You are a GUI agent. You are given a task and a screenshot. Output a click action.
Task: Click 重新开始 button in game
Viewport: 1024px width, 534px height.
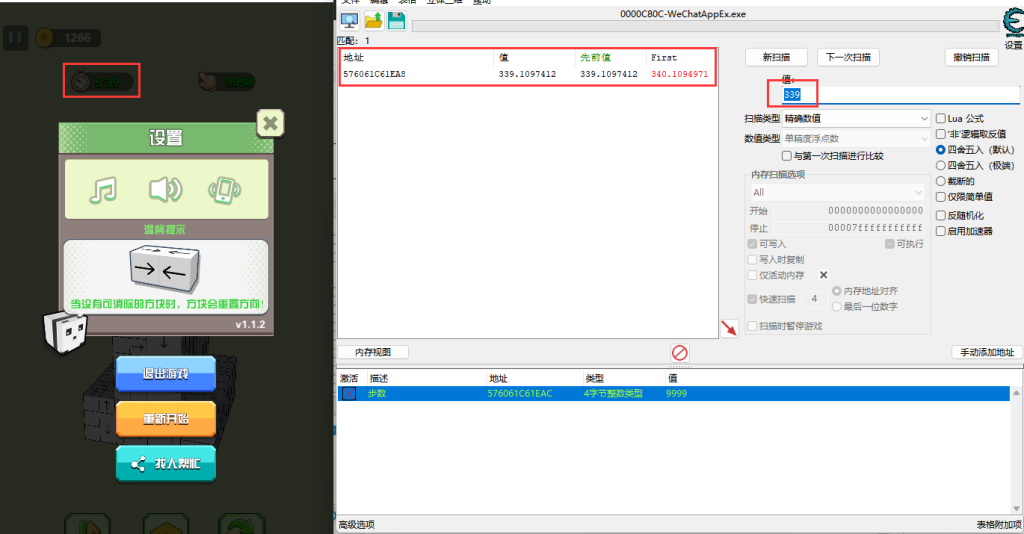pyautogui.click(x=166, y=419)
